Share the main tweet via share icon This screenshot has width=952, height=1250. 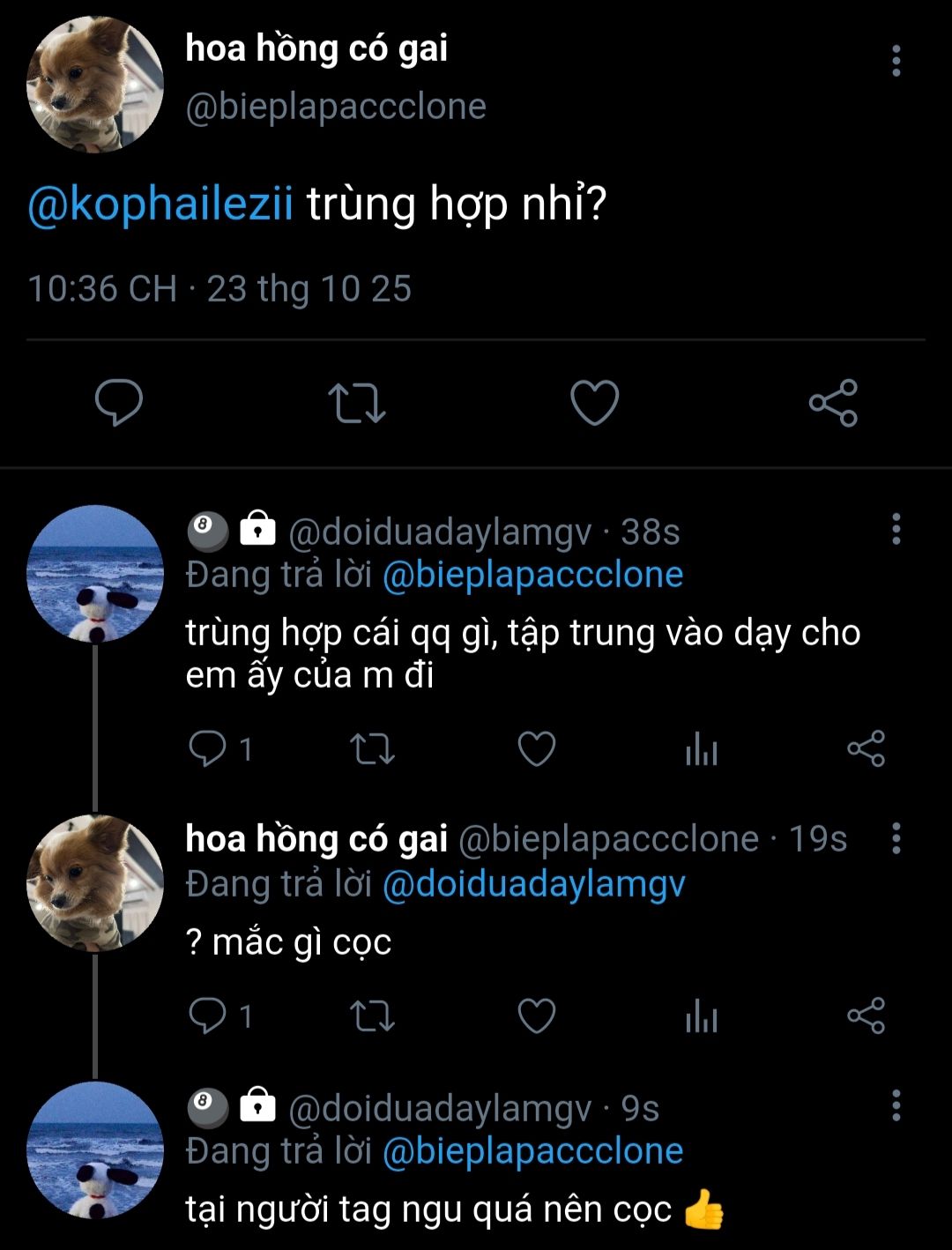(833, 403)
